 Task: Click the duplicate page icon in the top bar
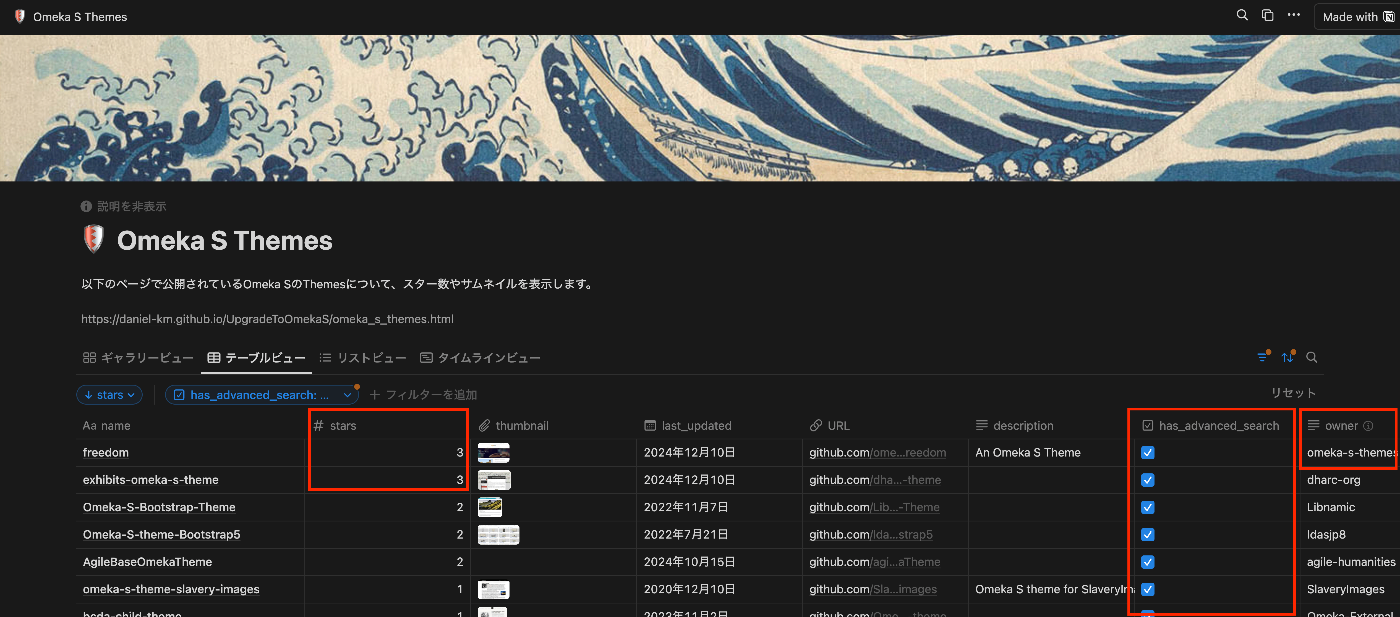tap(1266, 15)
